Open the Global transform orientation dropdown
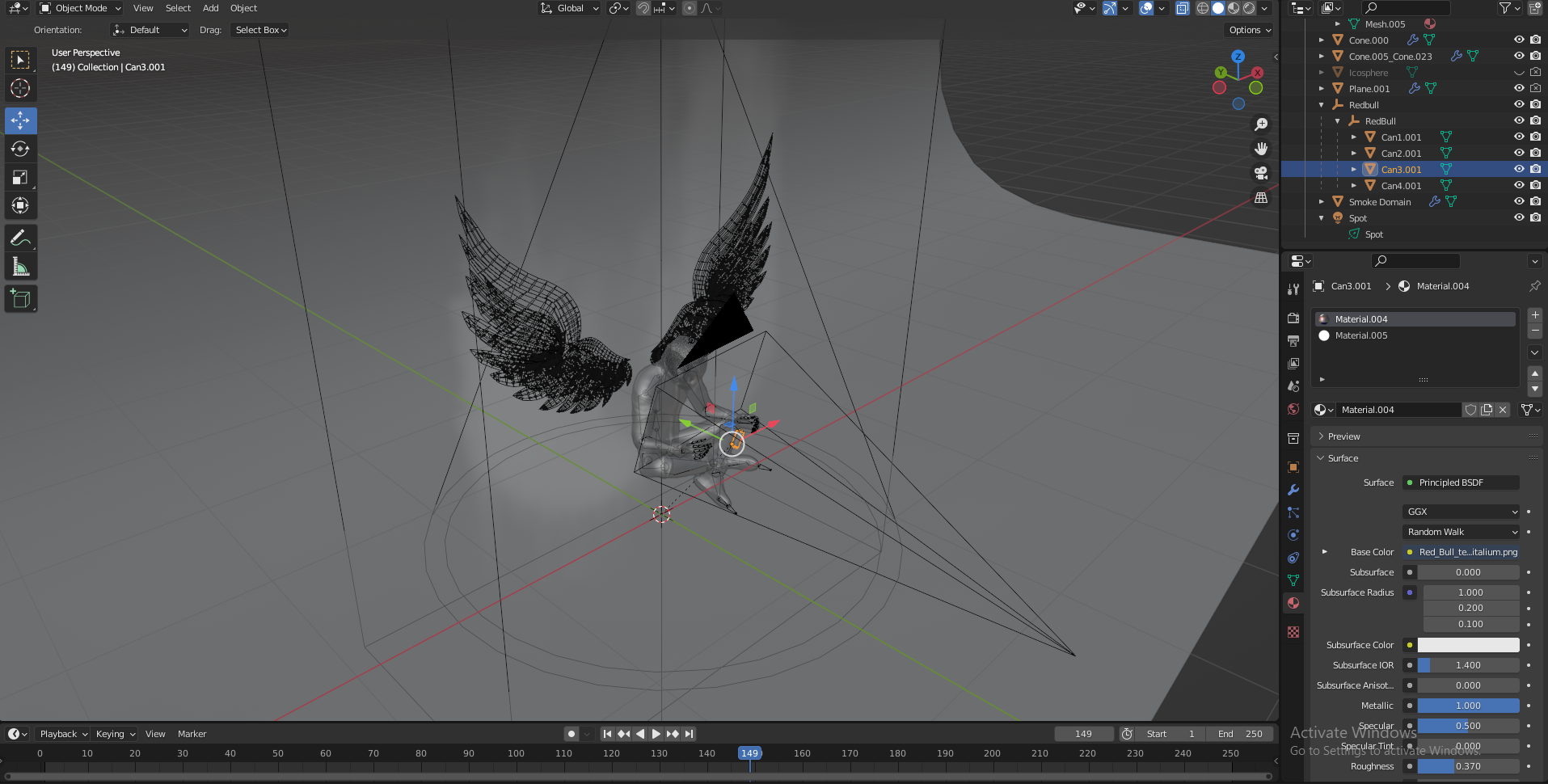This screenshot has width=1548, height=784. (570, 8)
